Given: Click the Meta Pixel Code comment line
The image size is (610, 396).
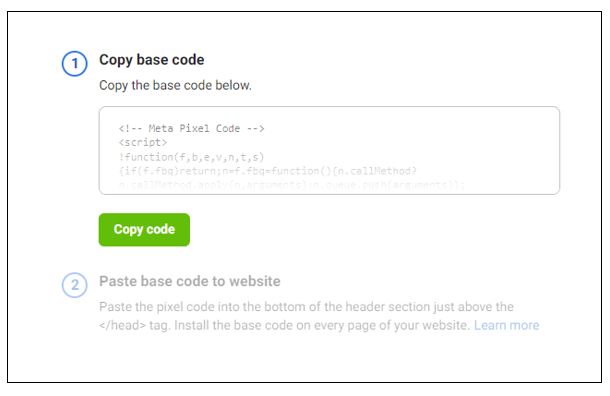Looking at the screenshot, I should click(x=191, y=128).
